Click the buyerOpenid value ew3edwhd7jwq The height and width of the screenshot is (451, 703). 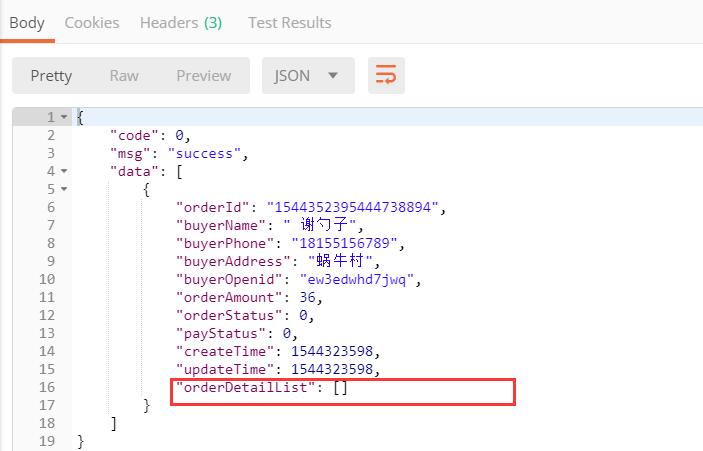pos(356,279)
